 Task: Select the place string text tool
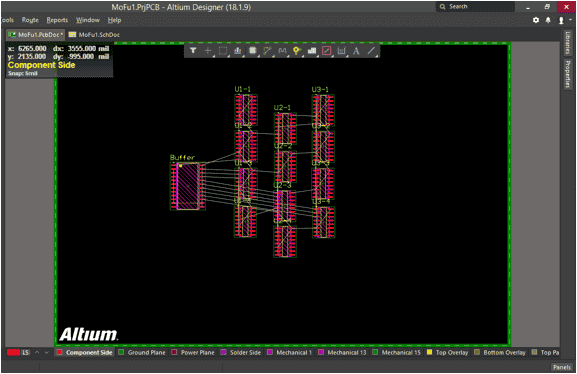(x=356, y=51)
